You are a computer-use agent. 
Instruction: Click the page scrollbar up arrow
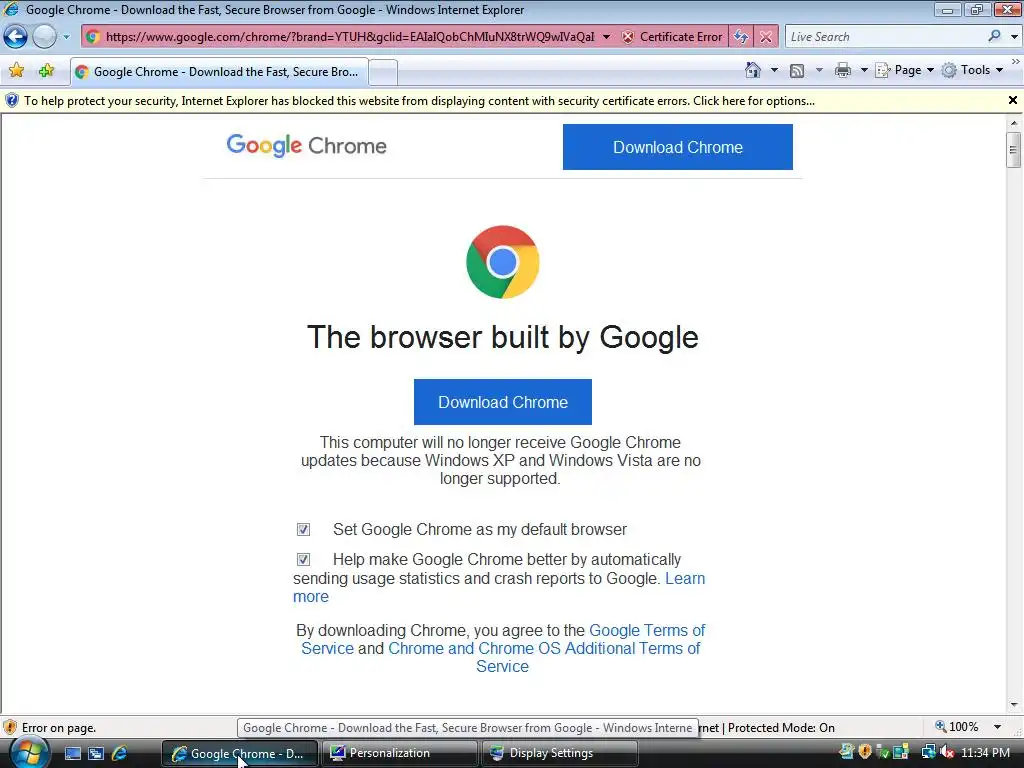[1014, 122]
